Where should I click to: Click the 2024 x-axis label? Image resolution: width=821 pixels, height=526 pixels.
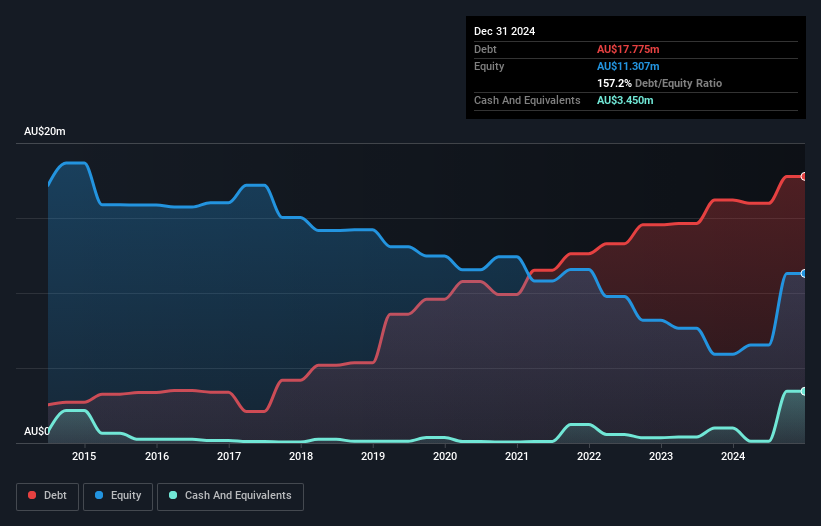733,456
